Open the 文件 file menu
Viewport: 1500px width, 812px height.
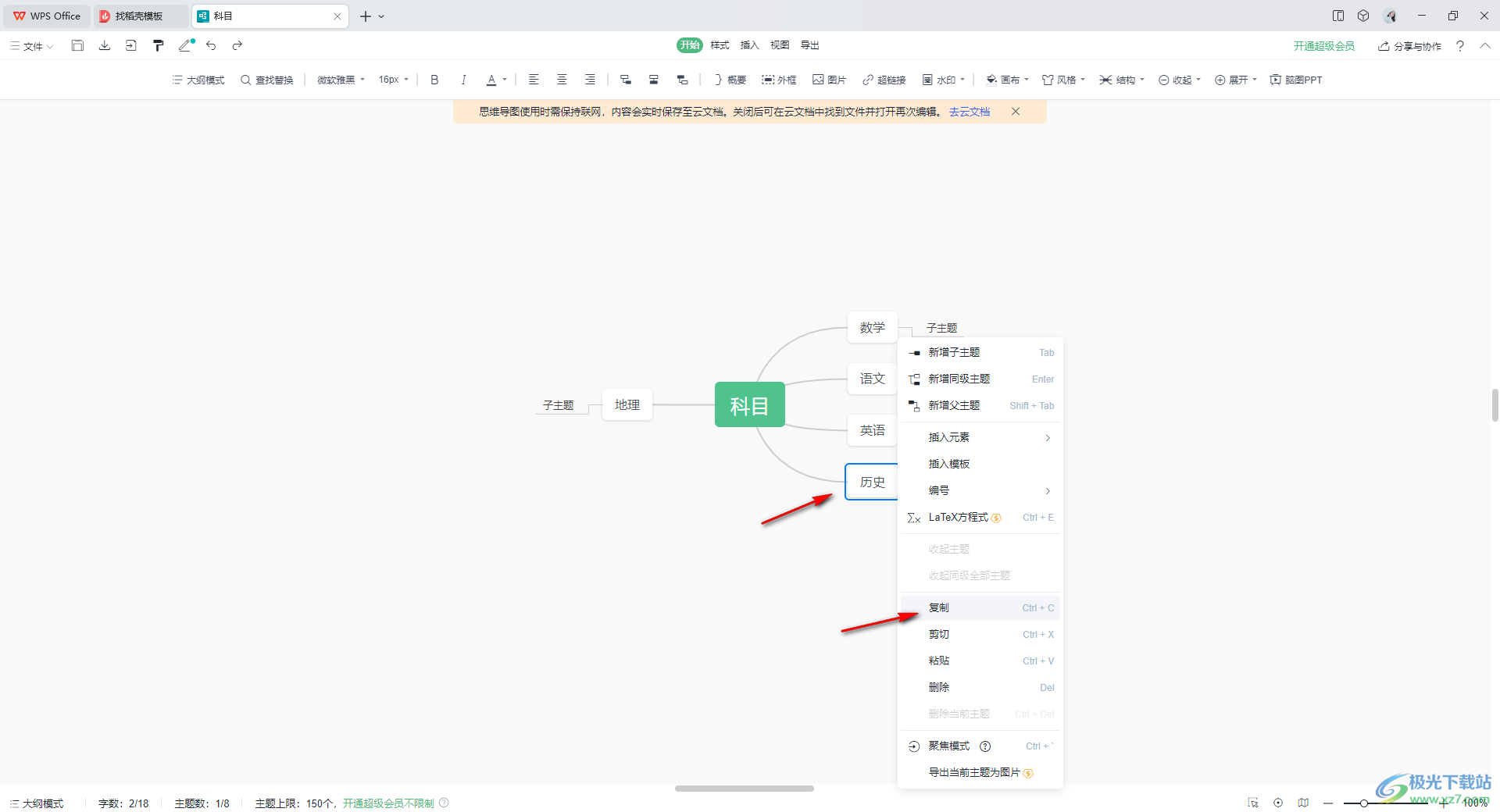pyautogui.click(x=32, y=46)
